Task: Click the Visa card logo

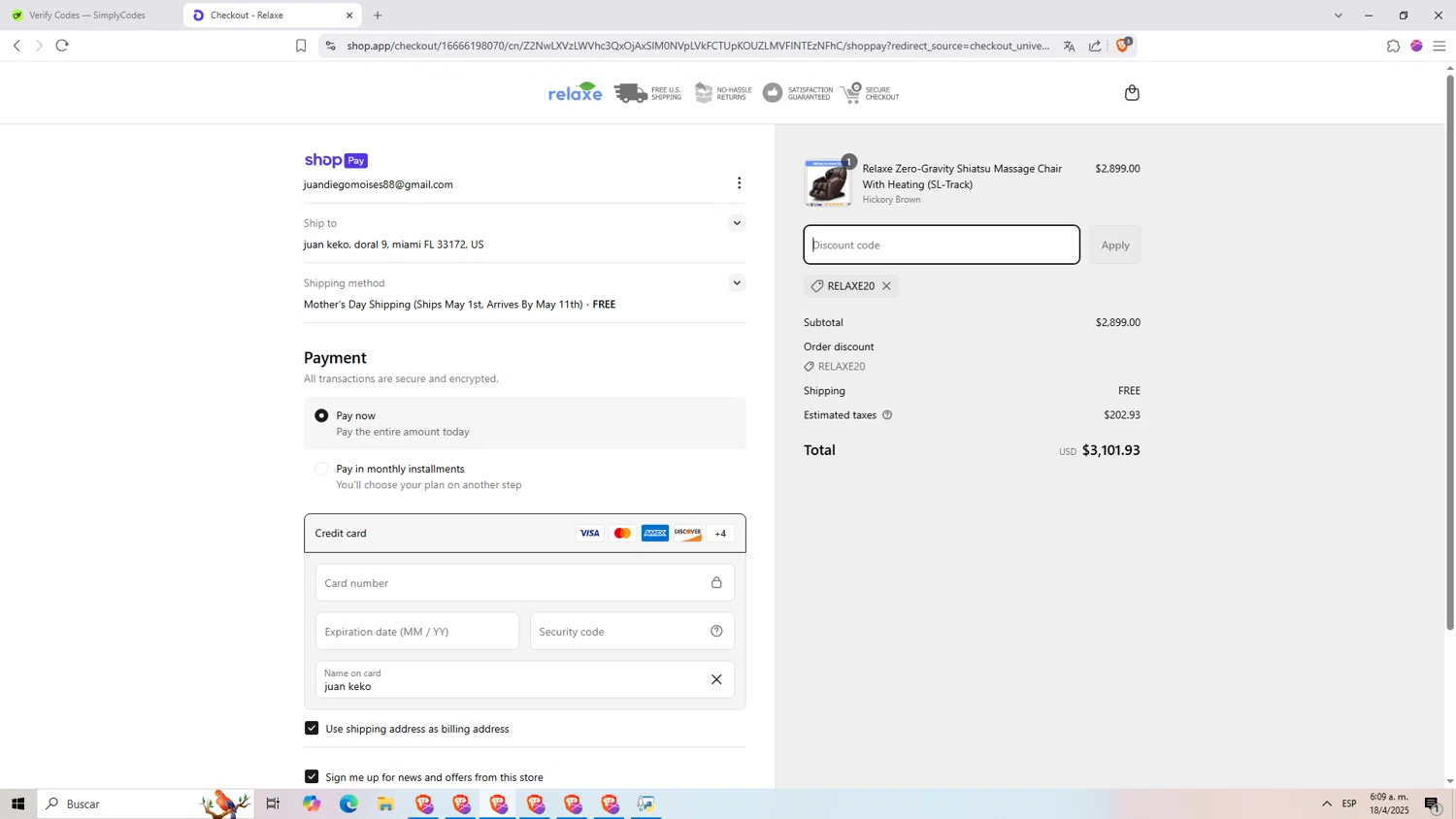Action: click(589, 534)
